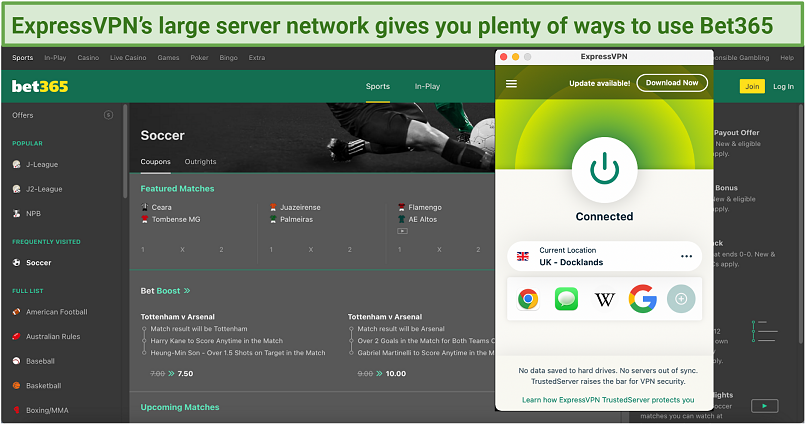Click the Baseball icon in sidebar
The image size is (806, 425).
coord(16,361)
